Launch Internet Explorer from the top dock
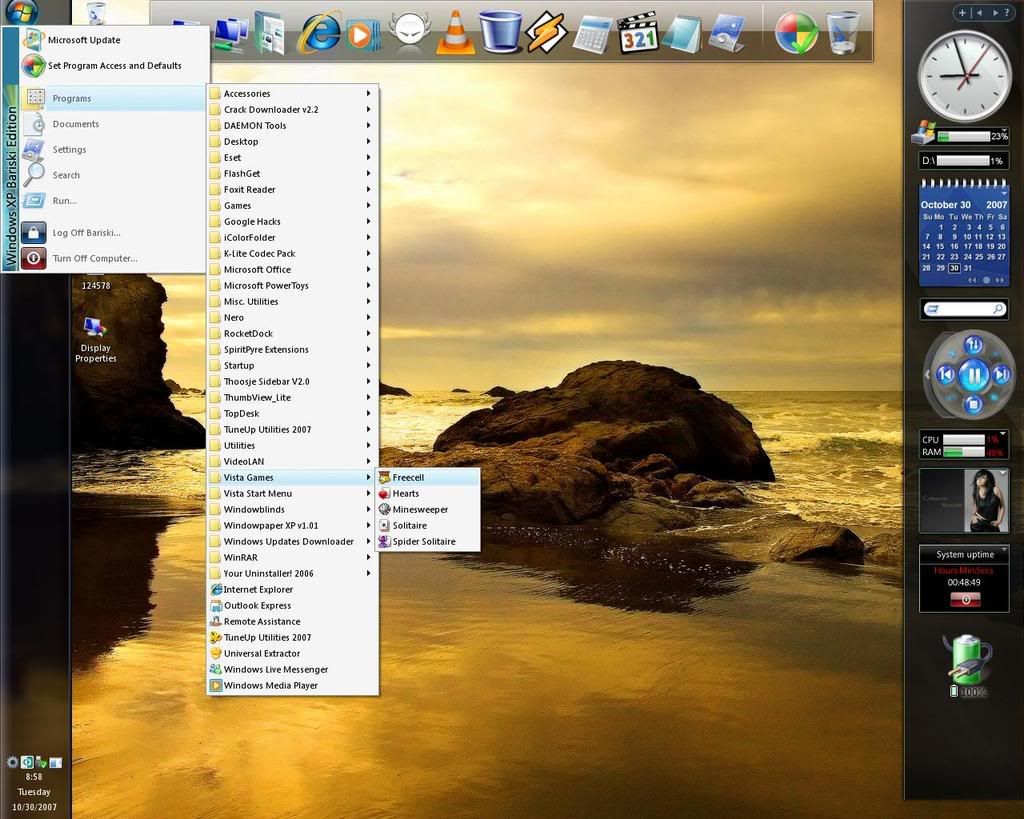This screenshot has width=1024, height=819. (x=319, y=32)
